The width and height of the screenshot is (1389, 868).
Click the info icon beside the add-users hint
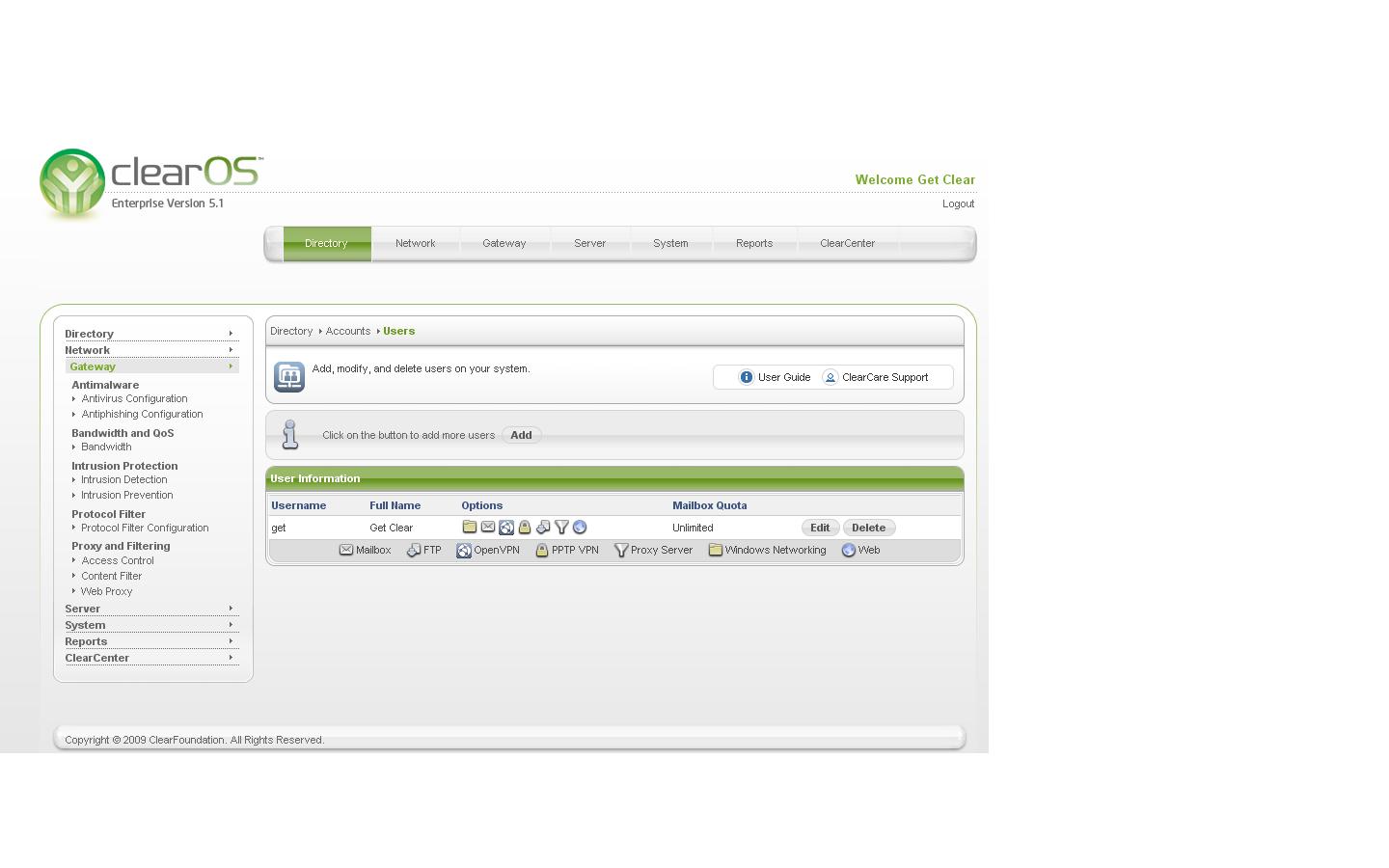(289, 435)
